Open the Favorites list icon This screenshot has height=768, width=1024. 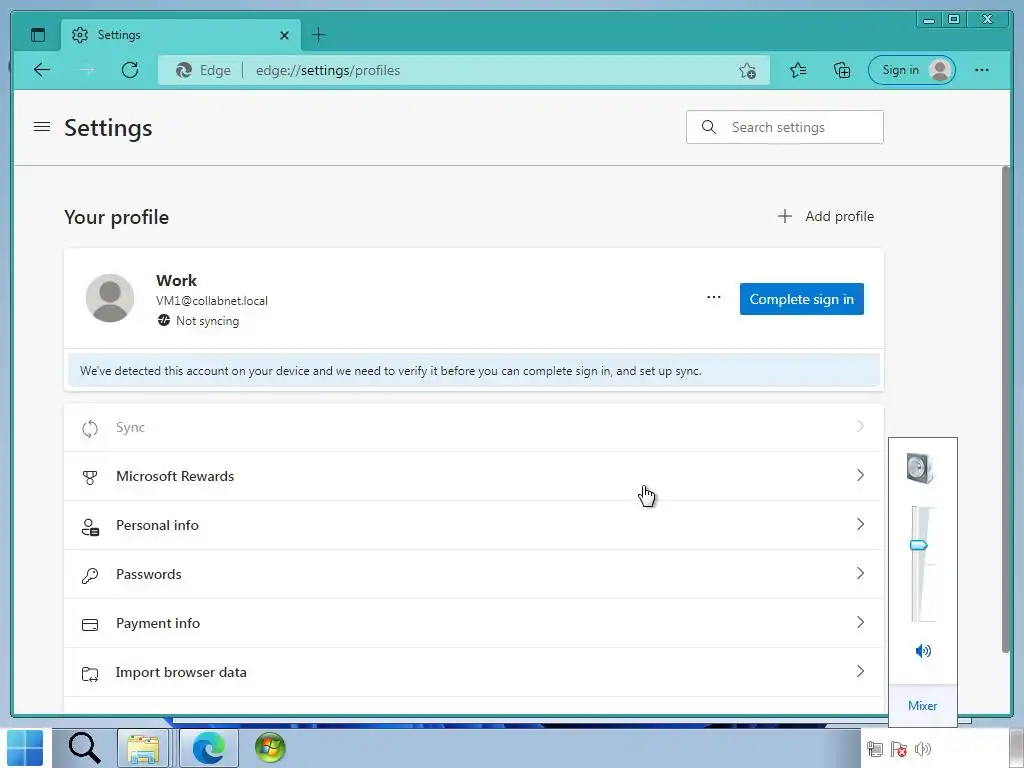click(x=798, y=70)
